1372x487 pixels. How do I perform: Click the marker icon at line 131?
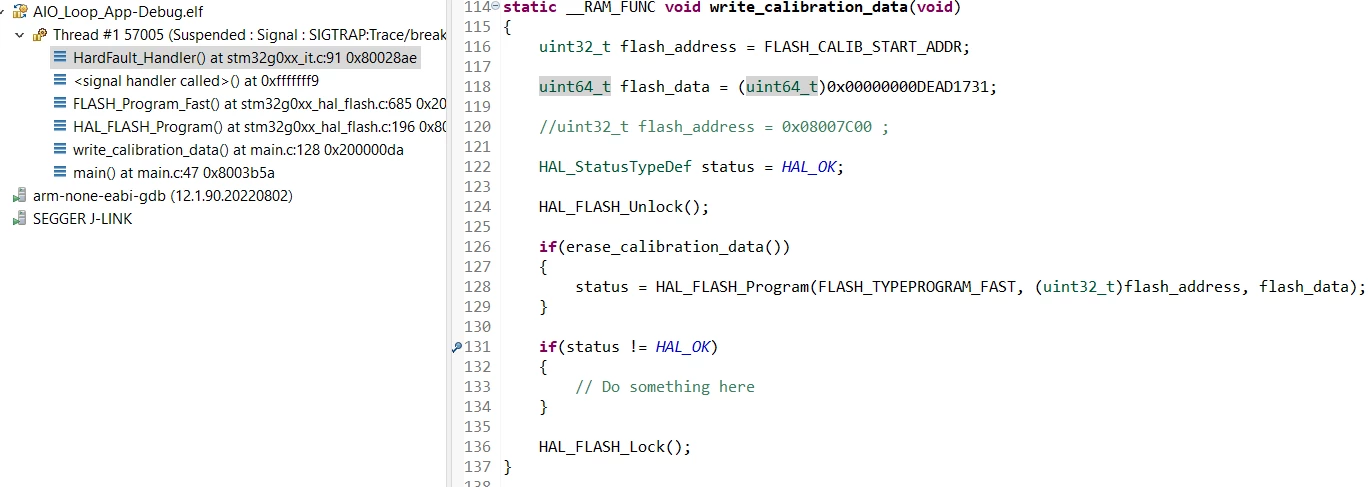[457, 347]
